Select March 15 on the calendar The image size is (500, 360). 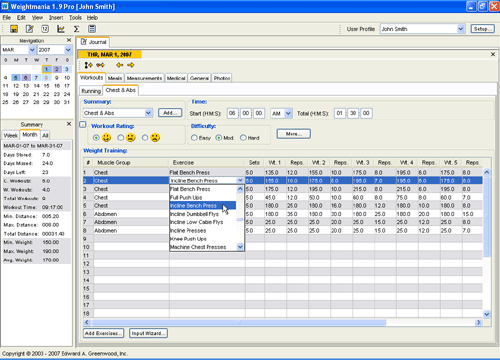(46, 86)
